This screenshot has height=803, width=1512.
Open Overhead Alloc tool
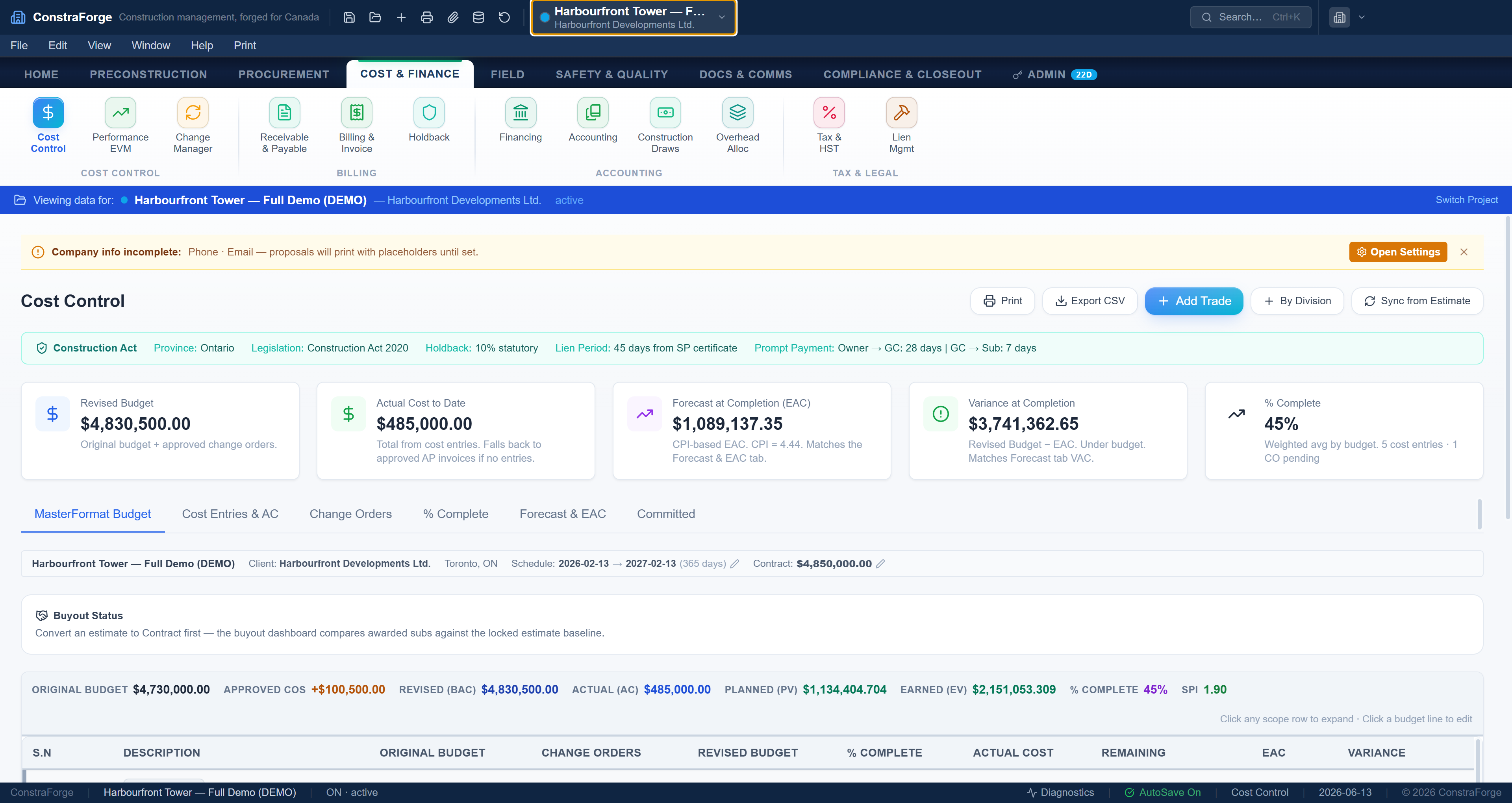point(737,125)
